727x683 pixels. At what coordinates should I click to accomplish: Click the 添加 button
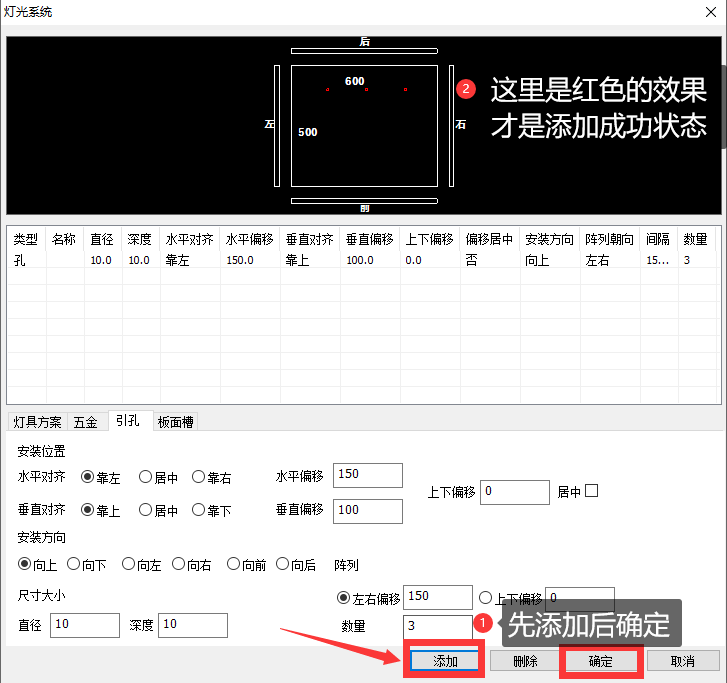445,661
